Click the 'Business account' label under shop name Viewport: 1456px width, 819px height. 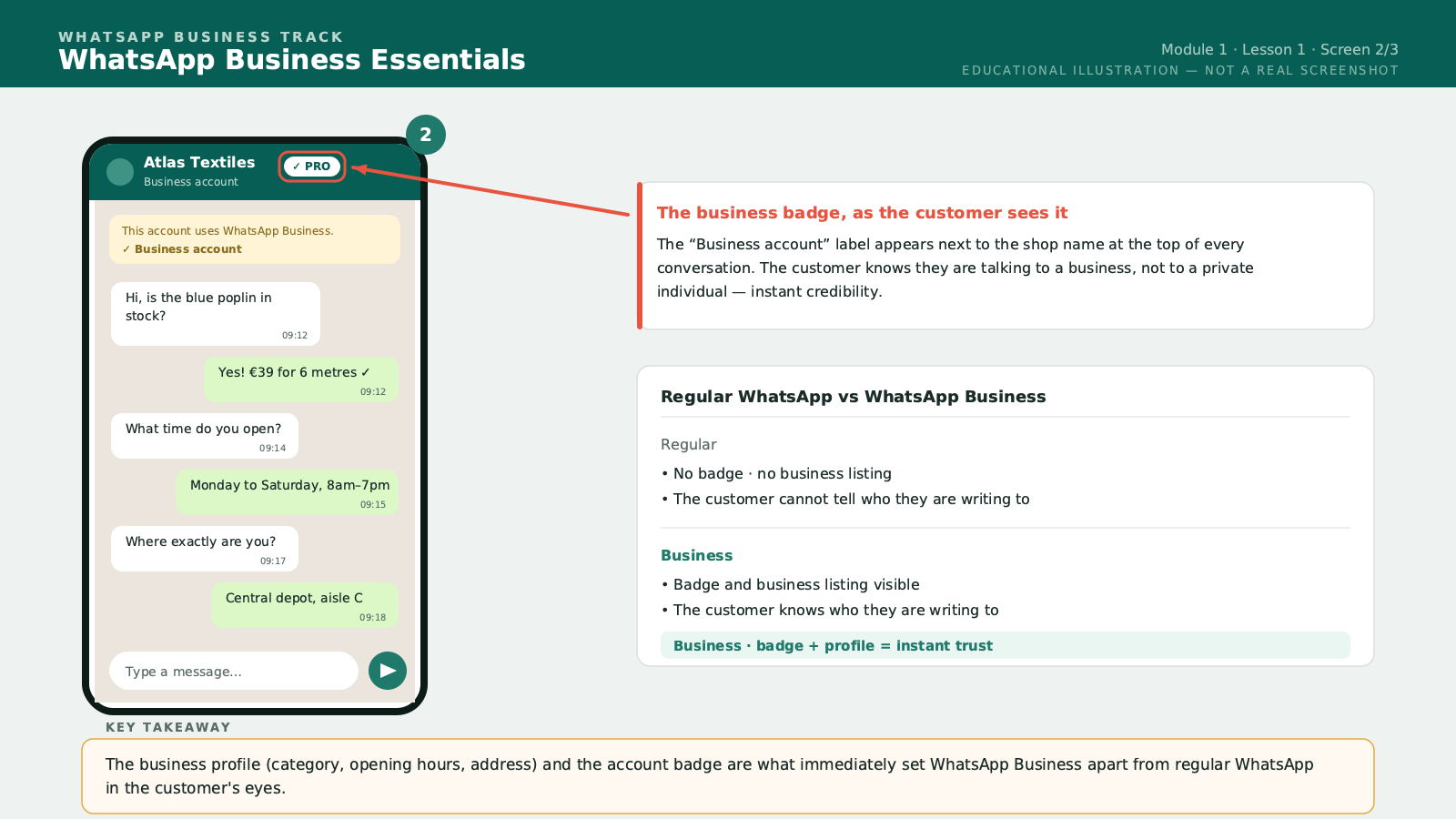[191, 182]
